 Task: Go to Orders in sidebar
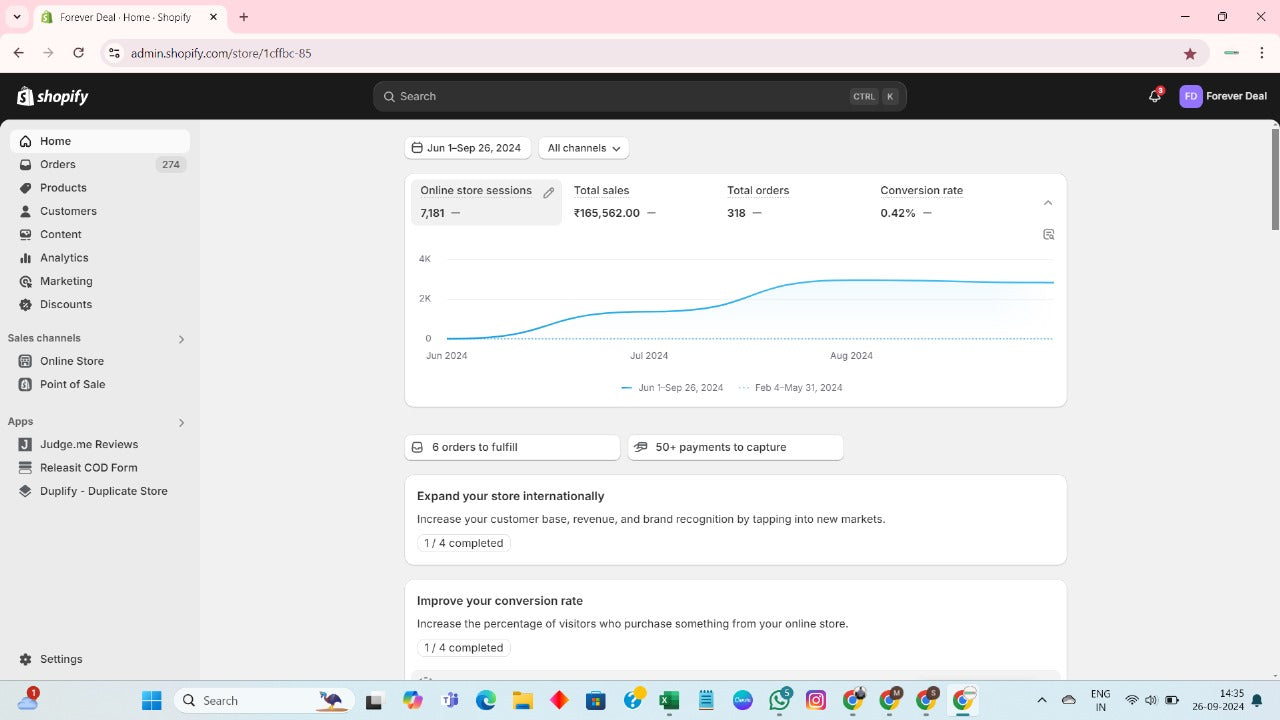58,164
